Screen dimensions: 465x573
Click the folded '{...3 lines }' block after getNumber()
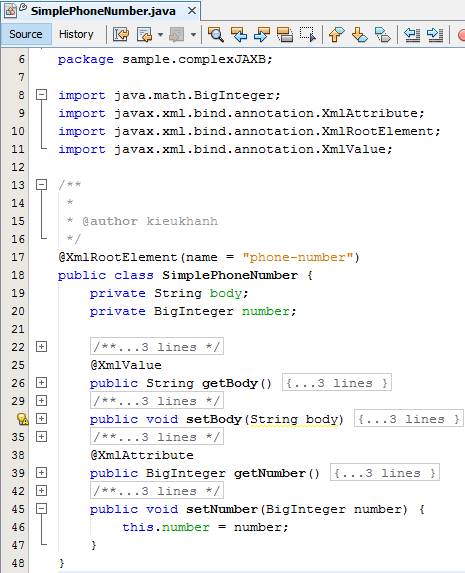tap(385, 473)
